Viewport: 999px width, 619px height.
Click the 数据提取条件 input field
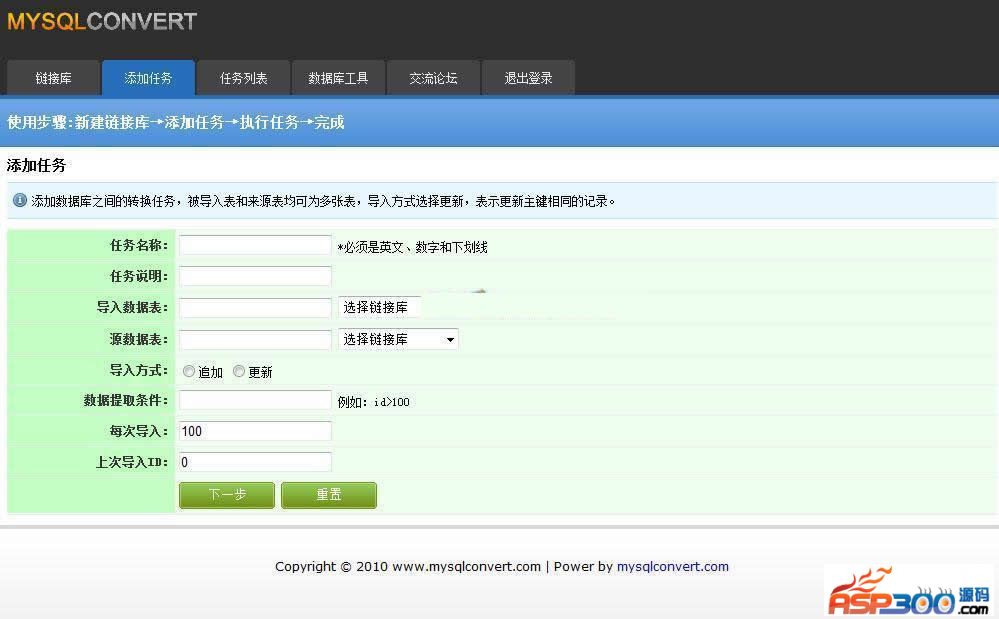[255, 400]
